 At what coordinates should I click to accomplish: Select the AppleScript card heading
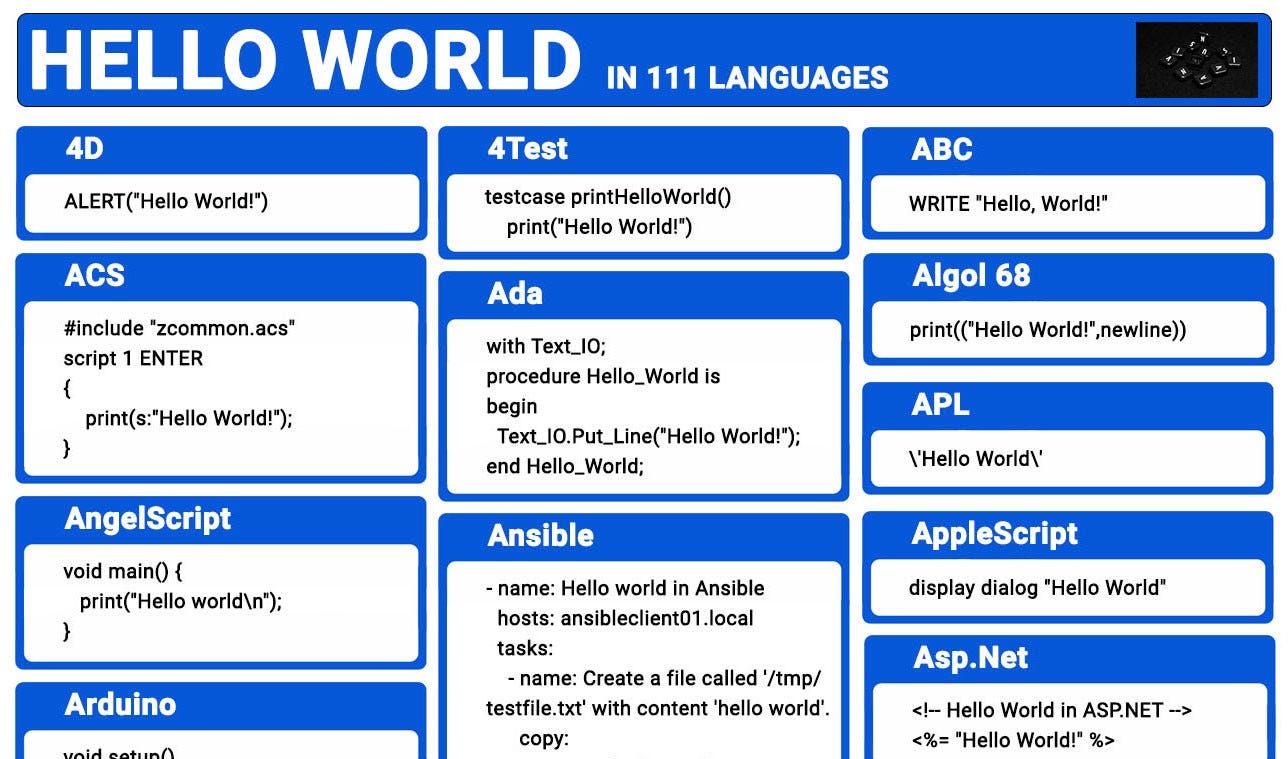pyautogui.click(x=995, y=534)
